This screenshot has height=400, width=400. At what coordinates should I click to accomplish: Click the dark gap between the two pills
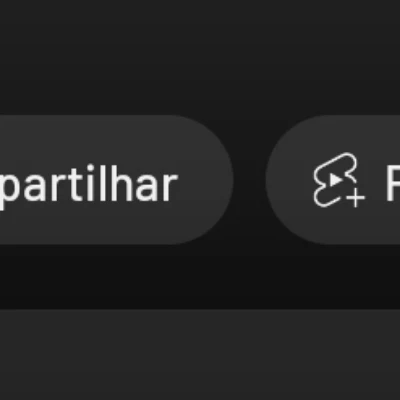pos(249,180)
